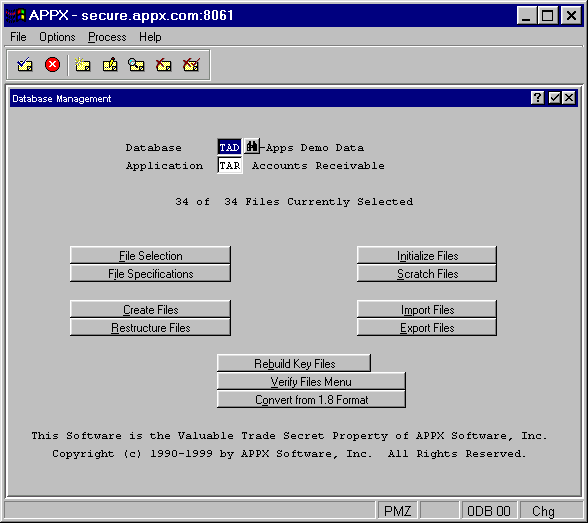Minimize the APPX window
This screenshot has width=588, height=523.
526,15
